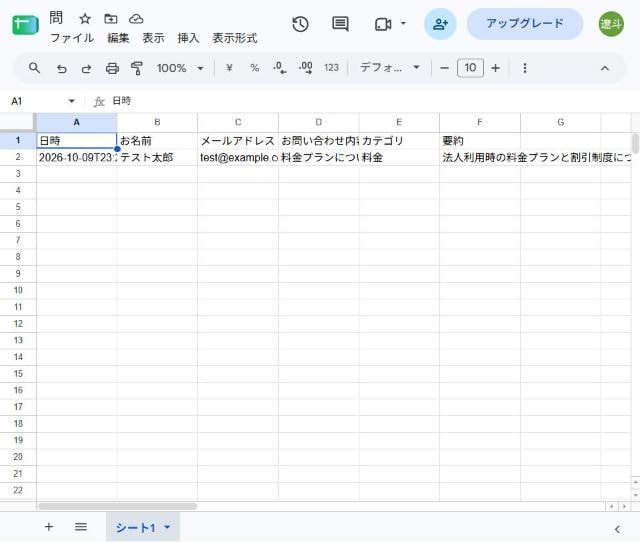Add a new sheet plus button
The width and height of the screenshot is (640, 542).
click(49, 527)
